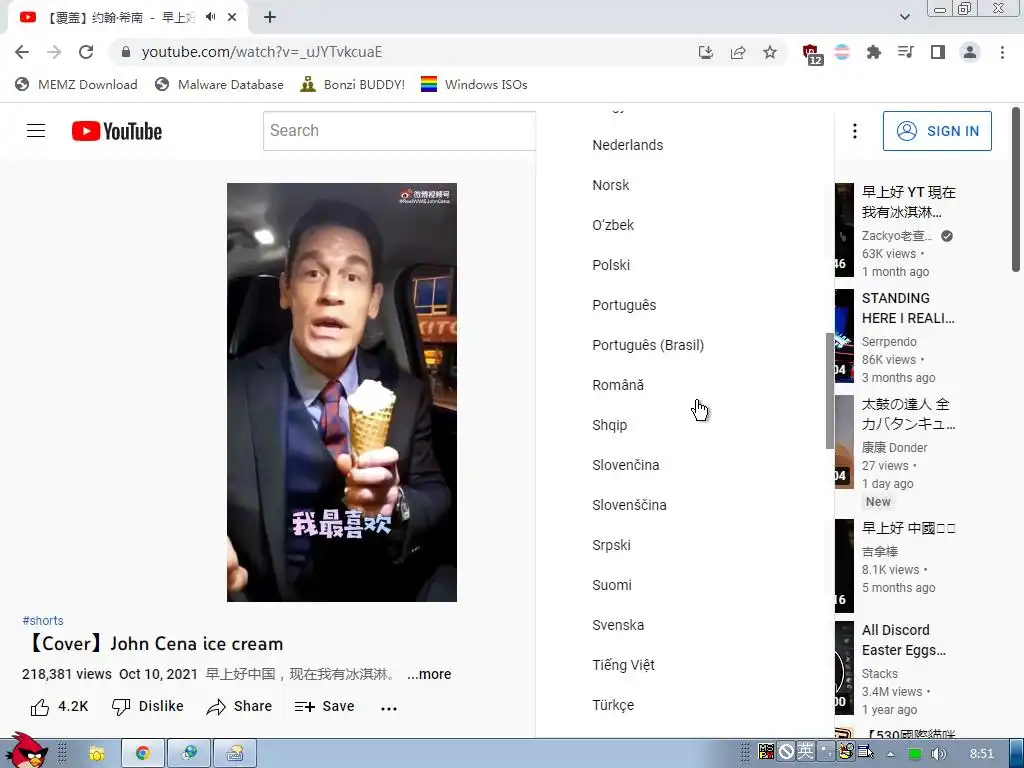Open STANDING HERE I REALI... video
This screenshot has width=1024, height=768.
tap(908, 308)
